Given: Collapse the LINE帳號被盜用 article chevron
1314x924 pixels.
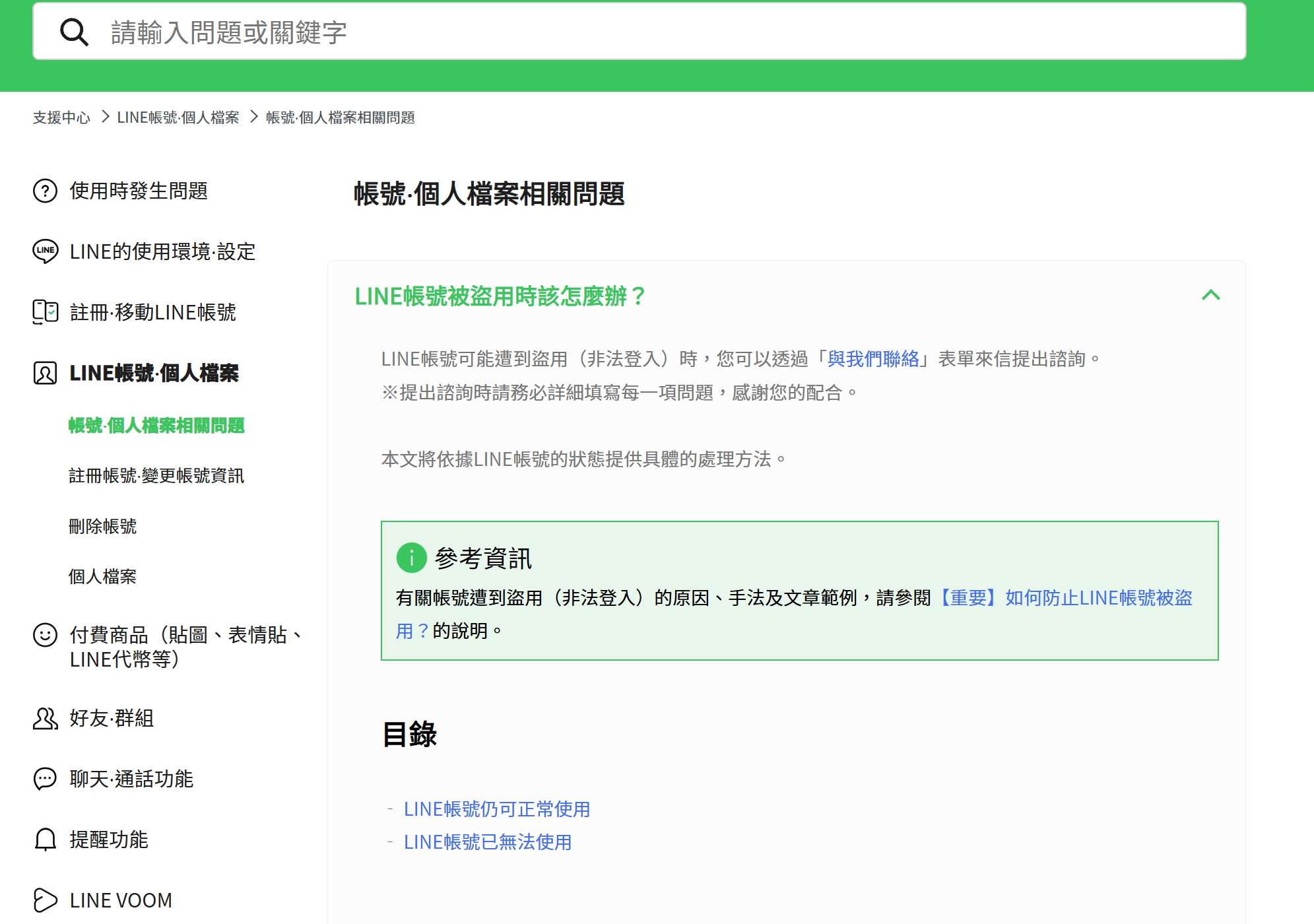Looking at the screenshot, I should coord(1210,295).
